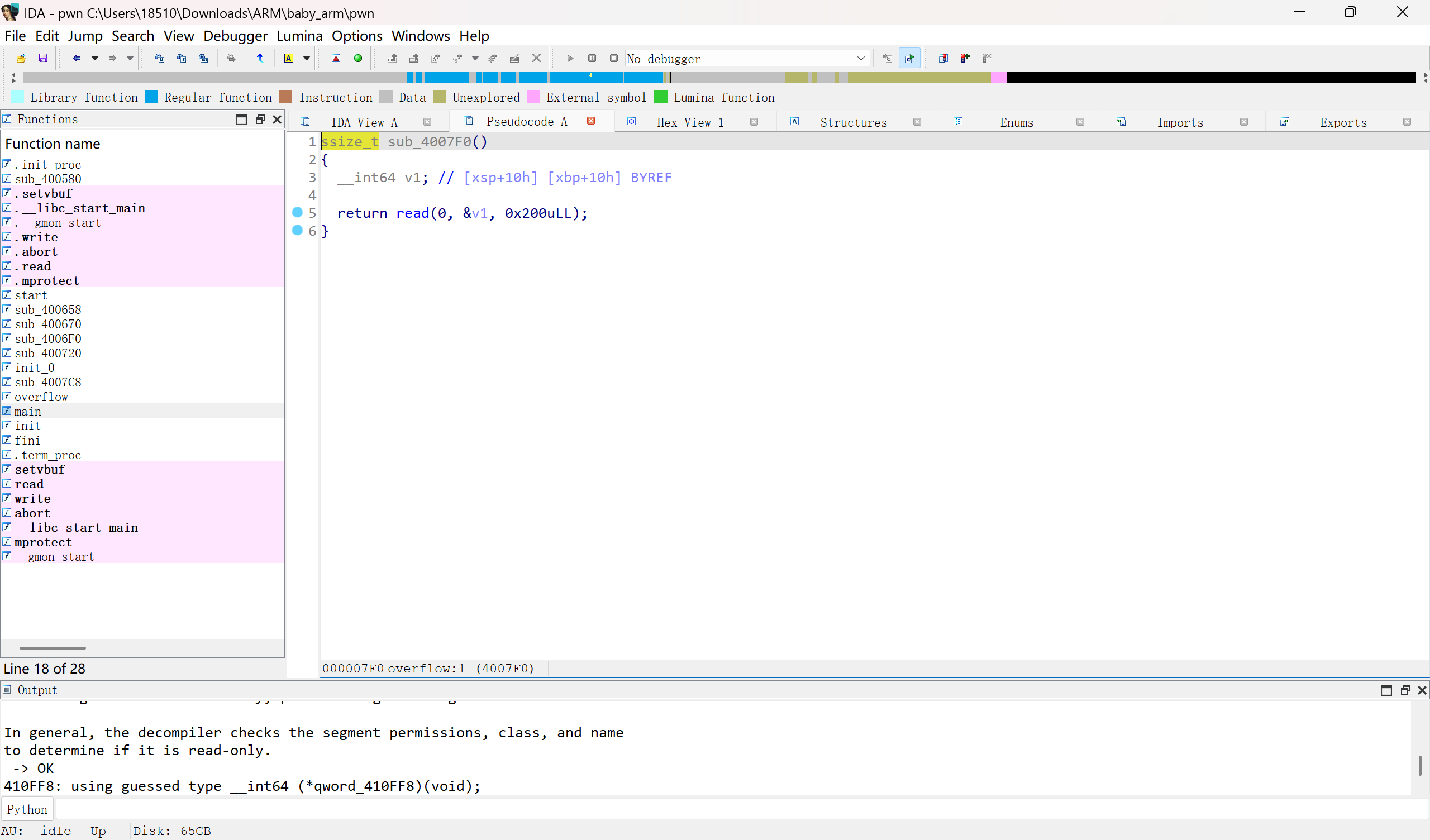Screen dimensions: 1430x840
Task: Click the start debugger play icon
Action: point(570,58)
